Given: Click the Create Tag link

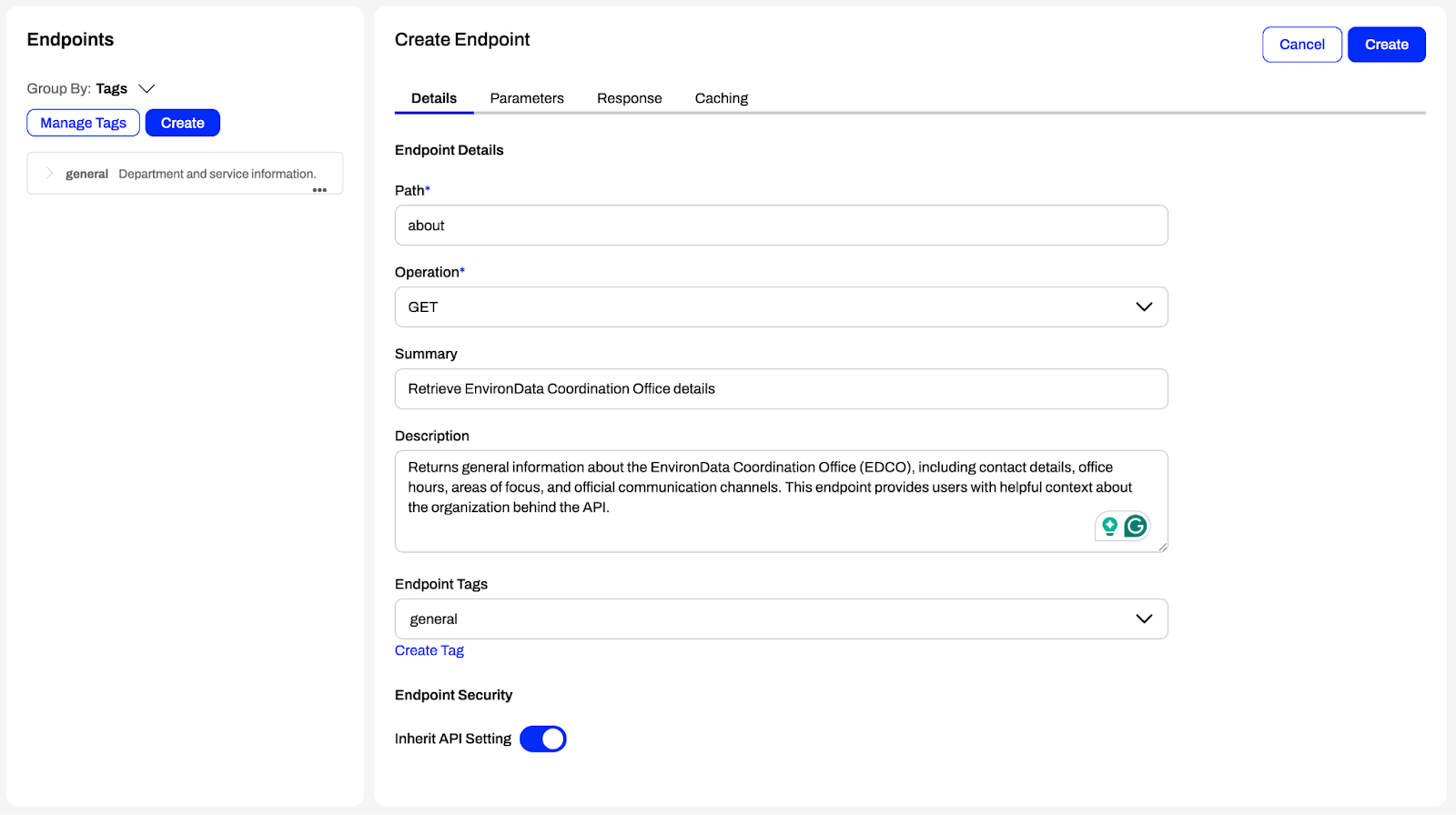Looking at the screenshot, I should pyautogui.click(x=429, y=650).
